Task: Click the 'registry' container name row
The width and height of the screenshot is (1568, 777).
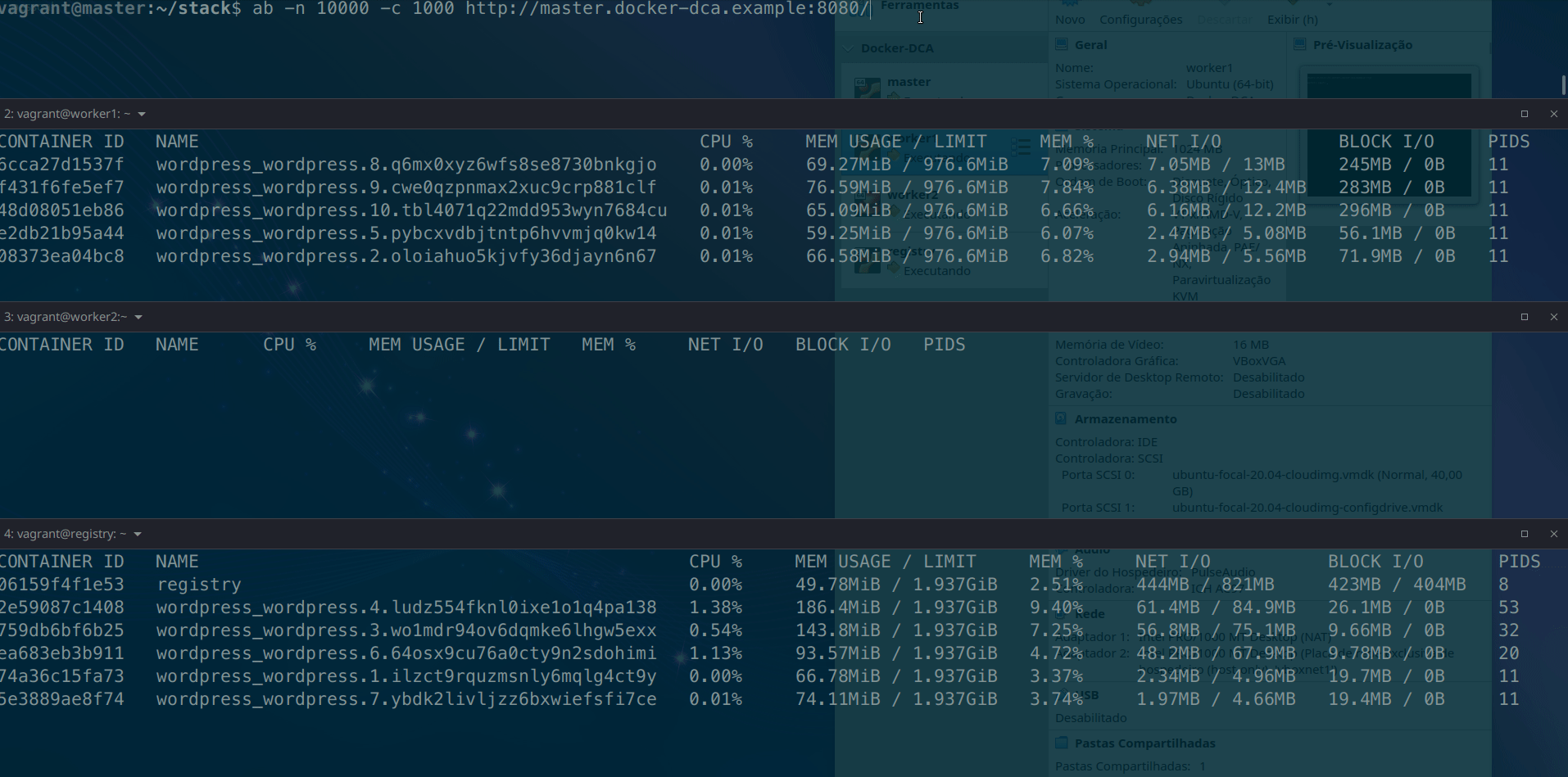Action: point(199,585)
